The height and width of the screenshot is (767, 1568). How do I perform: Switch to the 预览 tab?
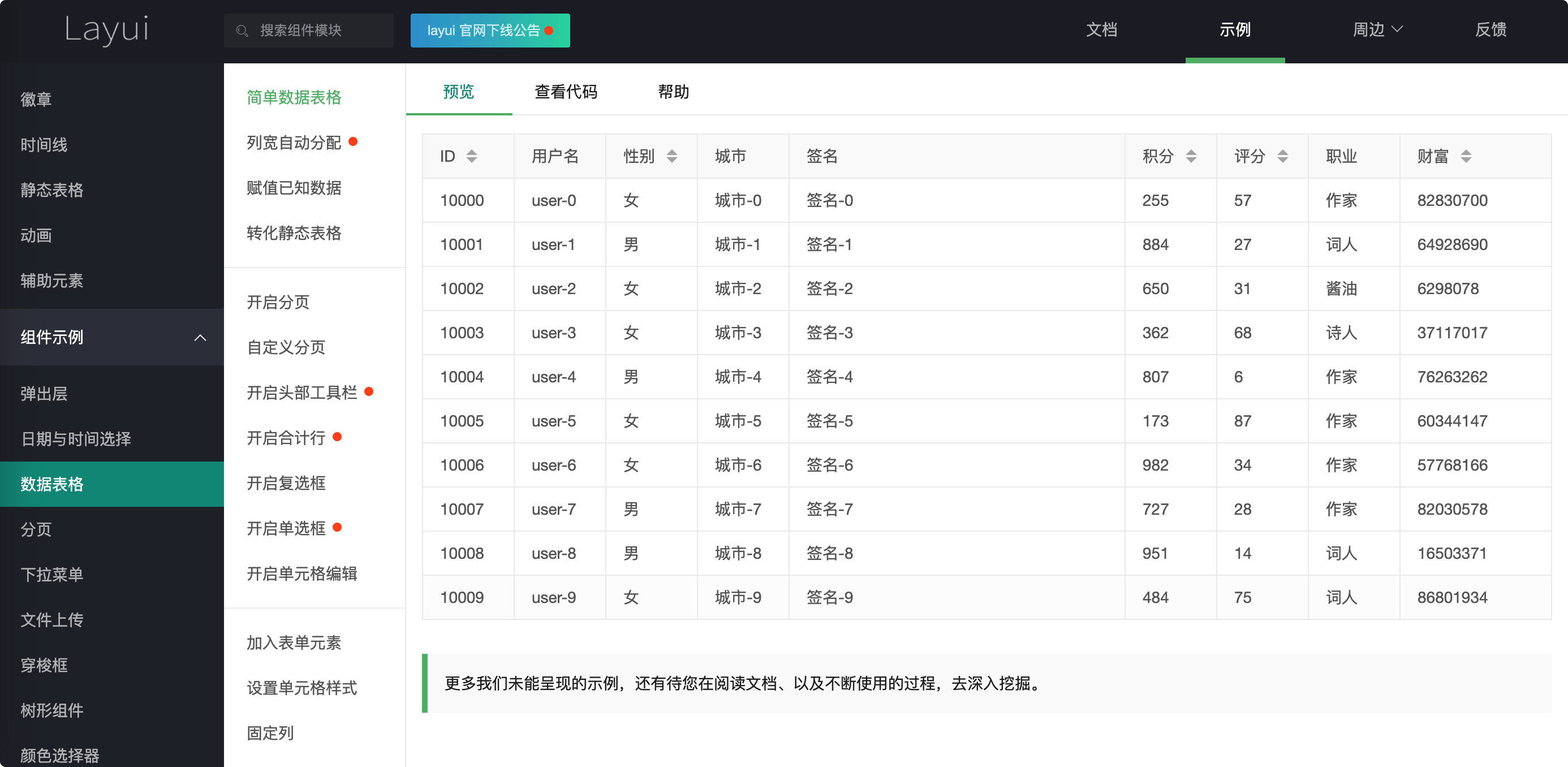(x=458, y=91)
